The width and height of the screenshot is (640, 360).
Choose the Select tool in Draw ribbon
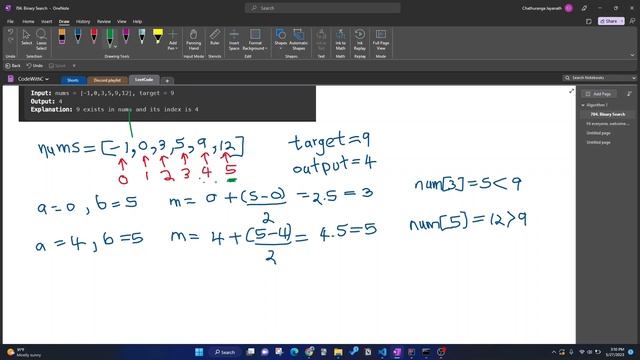(x=27, y=38)
